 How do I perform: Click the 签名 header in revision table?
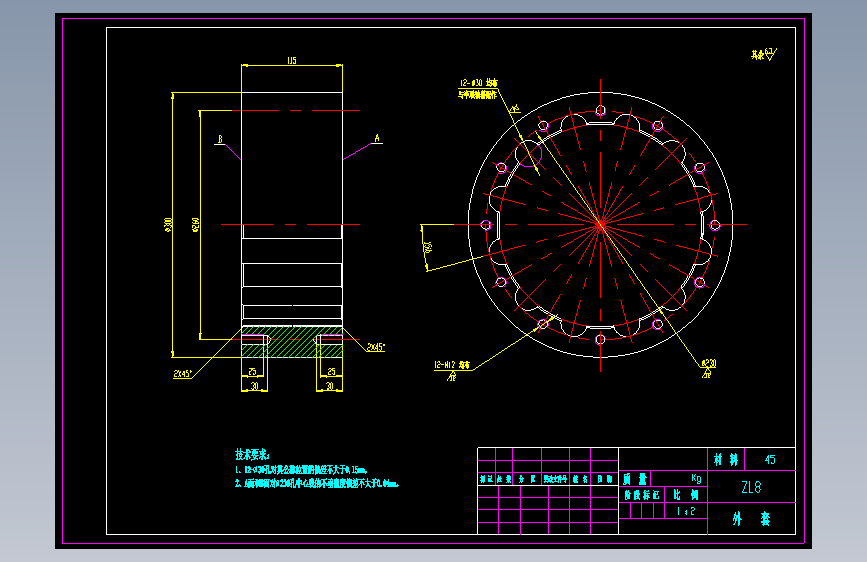point(580,479)
